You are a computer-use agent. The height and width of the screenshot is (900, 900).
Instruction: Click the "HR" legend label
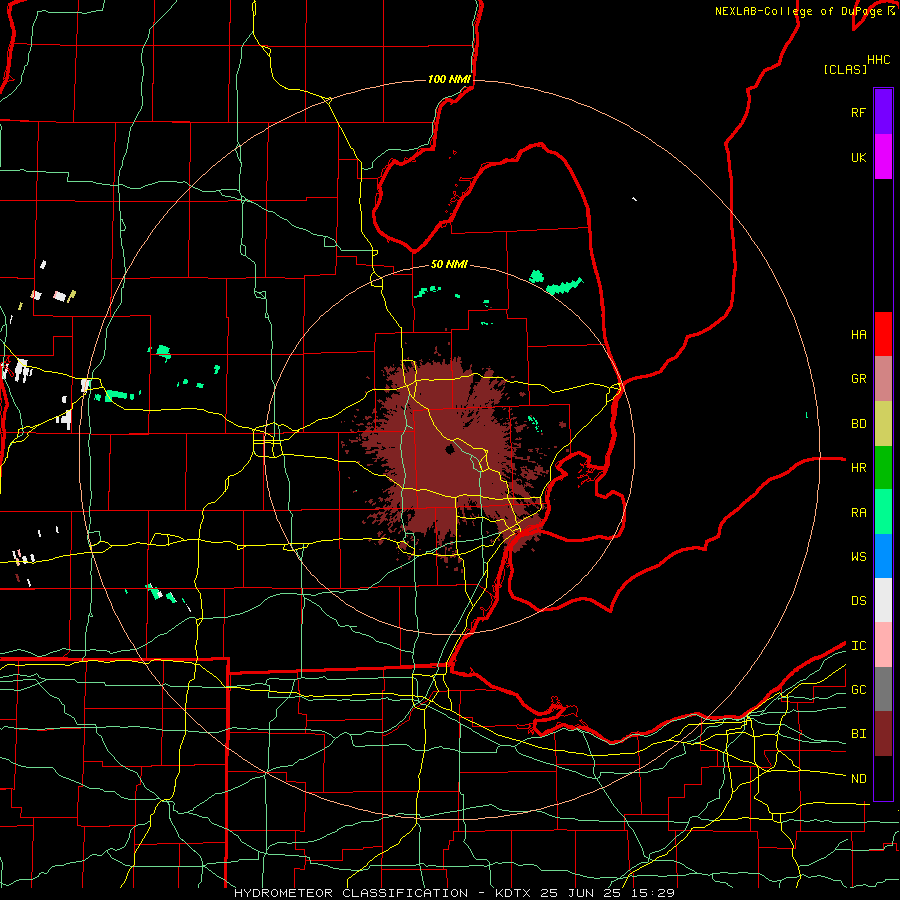(858, 468)
